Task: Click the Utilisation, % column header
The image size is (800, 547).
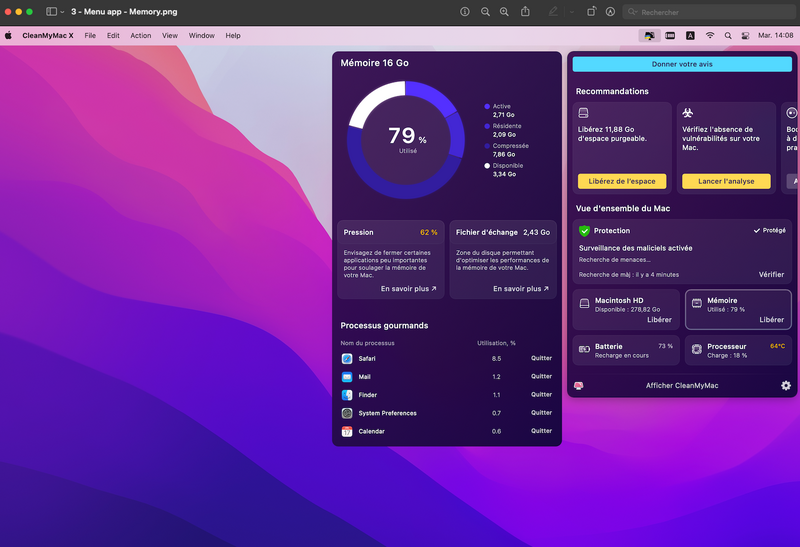Action: click(496, 343)
